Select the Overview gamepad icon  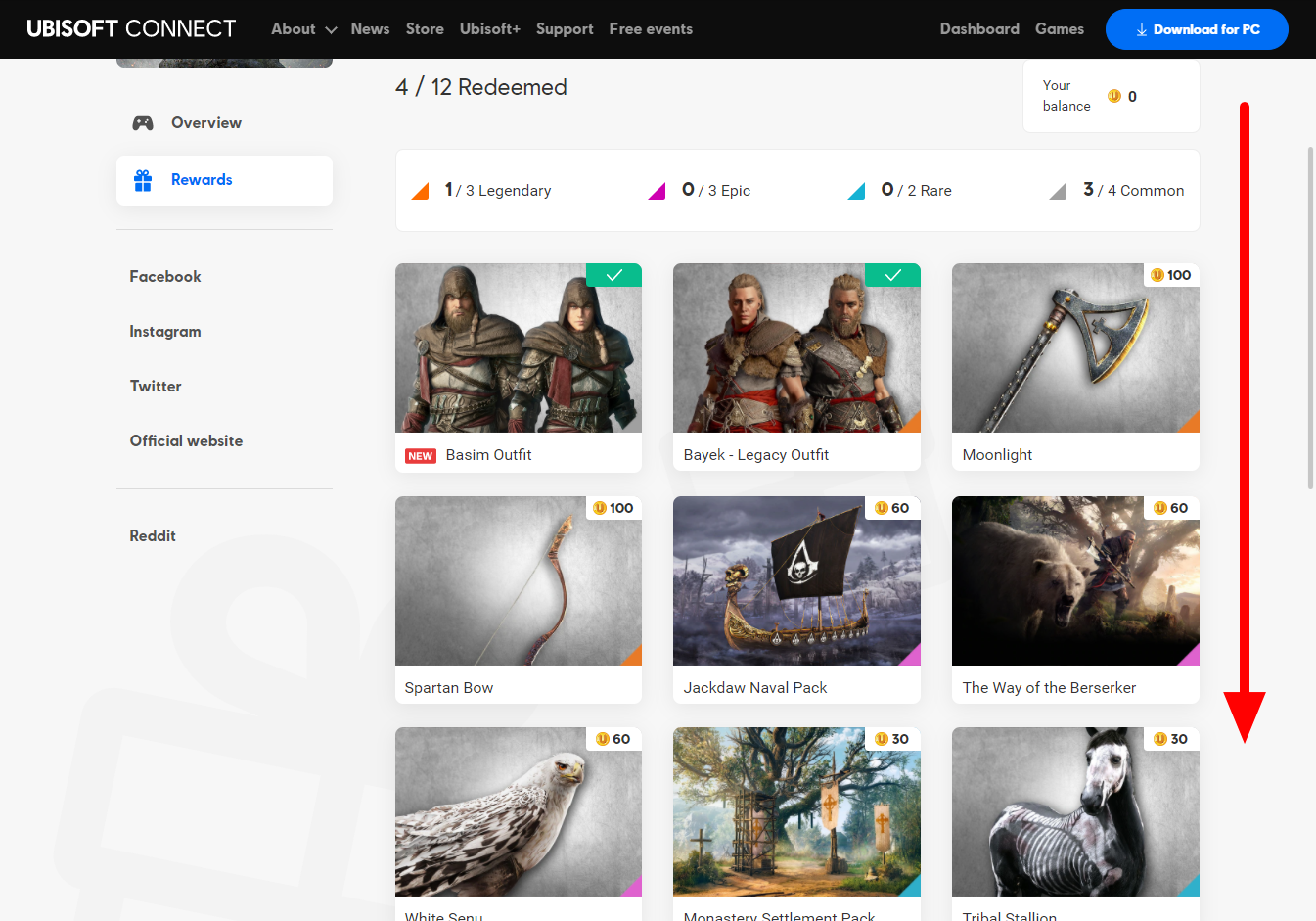tap(143, 123)
